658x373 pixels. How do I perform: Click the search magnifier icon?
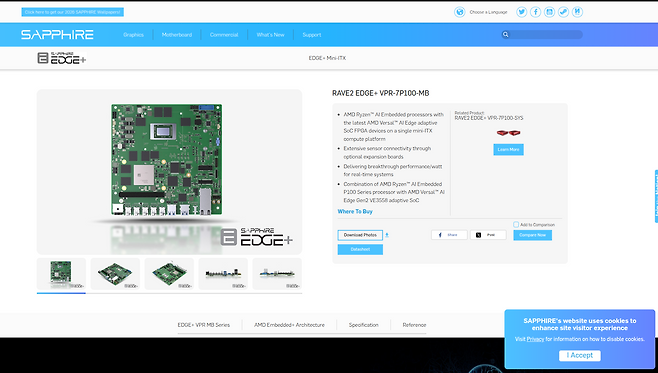pyautogui.click(x=506, y=35)
